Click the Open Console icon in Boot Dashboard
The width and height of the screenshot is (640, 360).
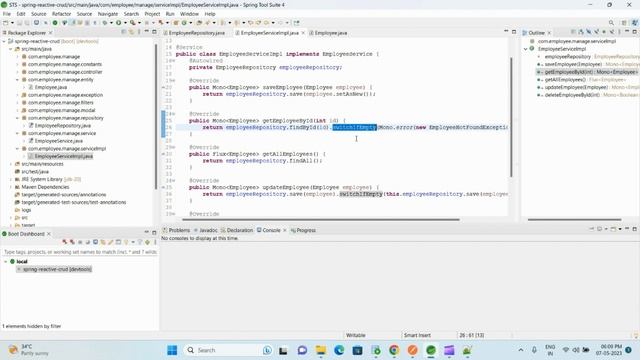(x=95, y=242)
